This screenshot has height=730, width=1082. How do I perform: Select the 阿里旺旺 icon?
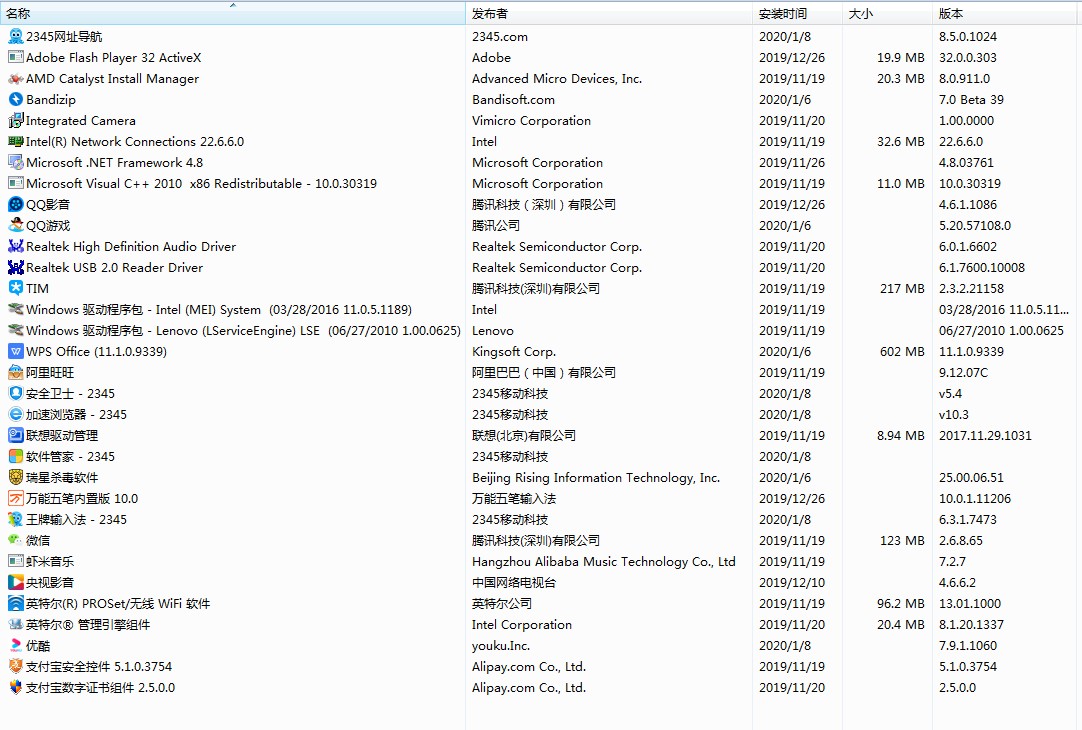15,373
